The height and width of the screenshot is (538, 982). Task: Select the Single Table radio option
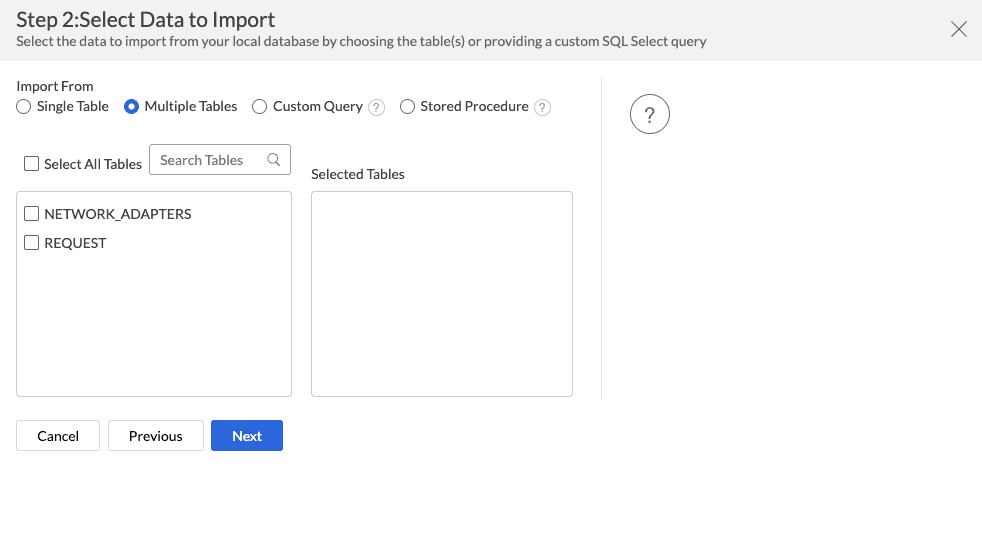[x=24, y=107]
